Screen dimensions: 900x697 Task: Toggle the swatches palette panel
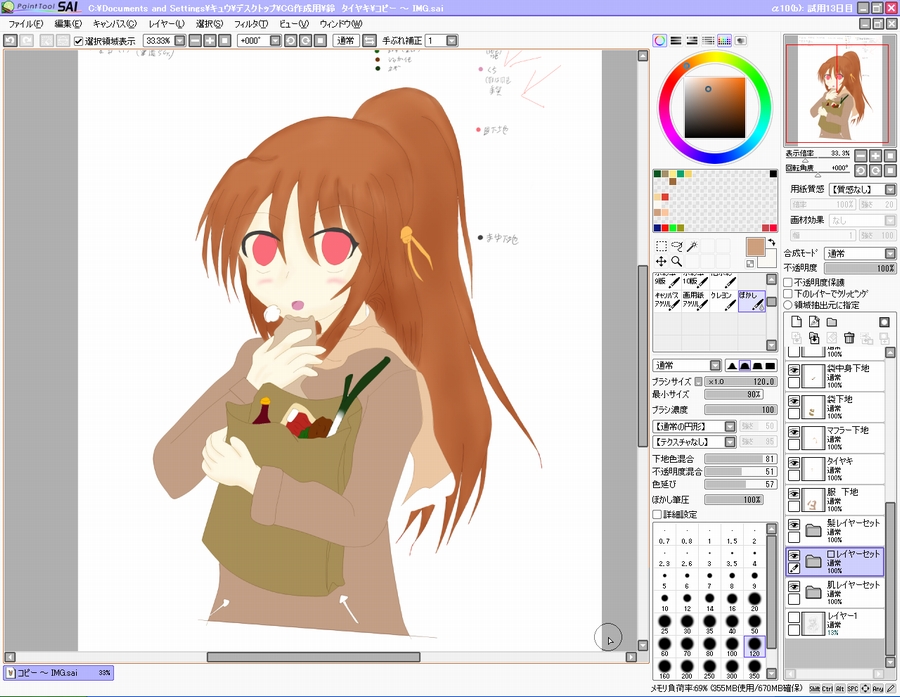724,41
